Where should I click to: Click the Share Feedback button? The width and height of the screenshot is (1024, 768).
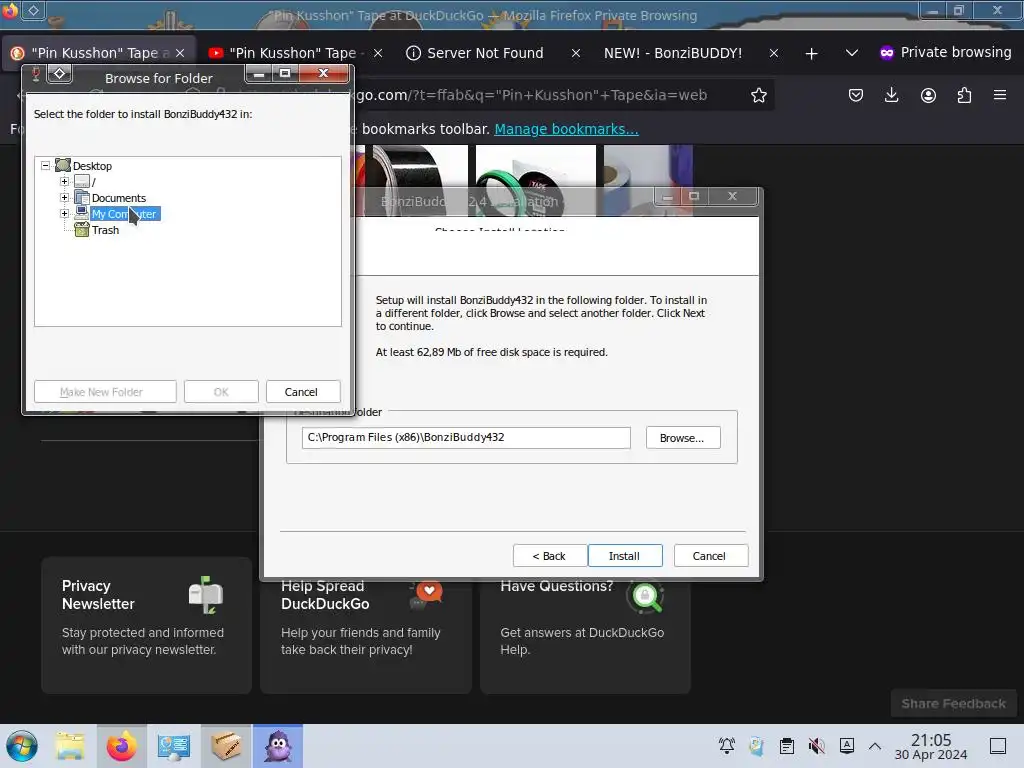[953, 703]
